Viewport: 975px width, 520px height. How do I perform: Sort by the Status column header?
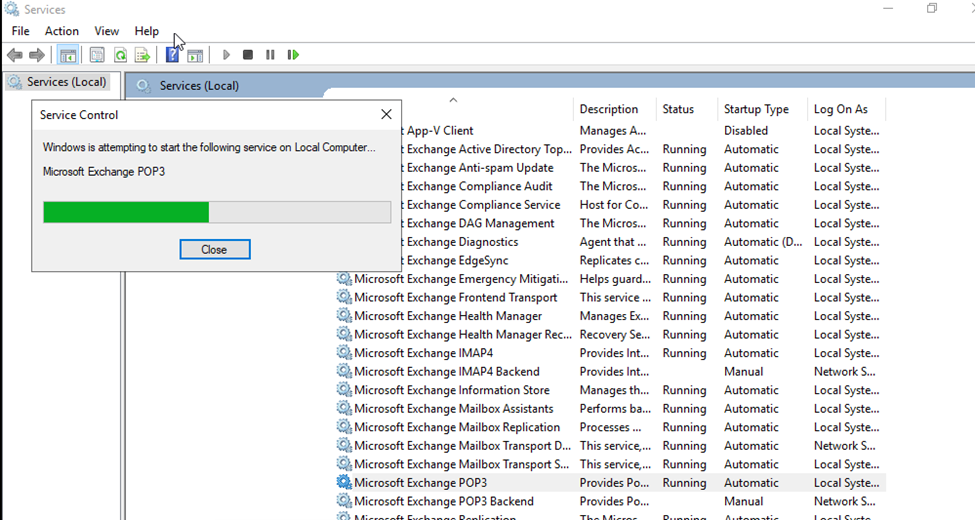pos(678,109)
